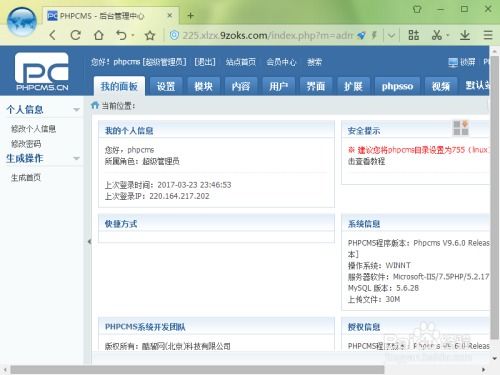Open the 会员中心 link
Image resolution: width=500 pixels, height=375 pixels.
coord(281,62)
